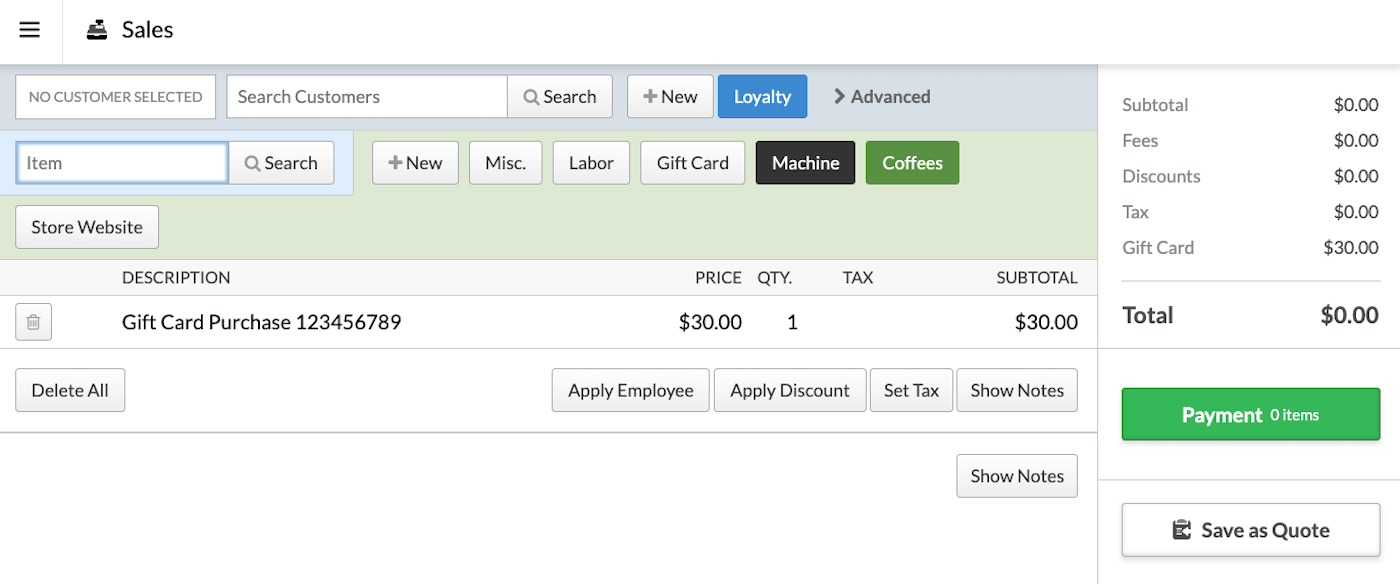Click inside the Item search field

click(x=120, y=162)
